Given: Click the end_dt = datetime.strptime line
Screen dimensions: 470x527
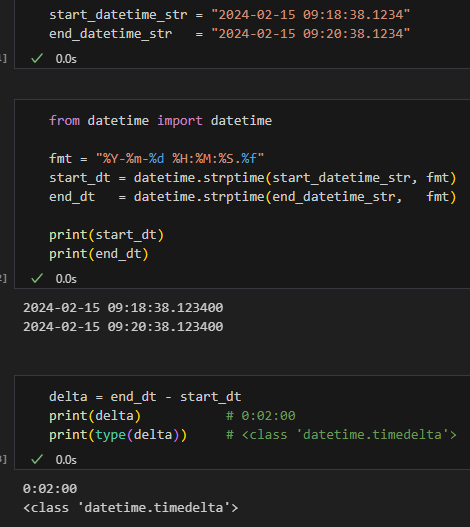Looking at the screenshot, I should click(x=253, y=197).
